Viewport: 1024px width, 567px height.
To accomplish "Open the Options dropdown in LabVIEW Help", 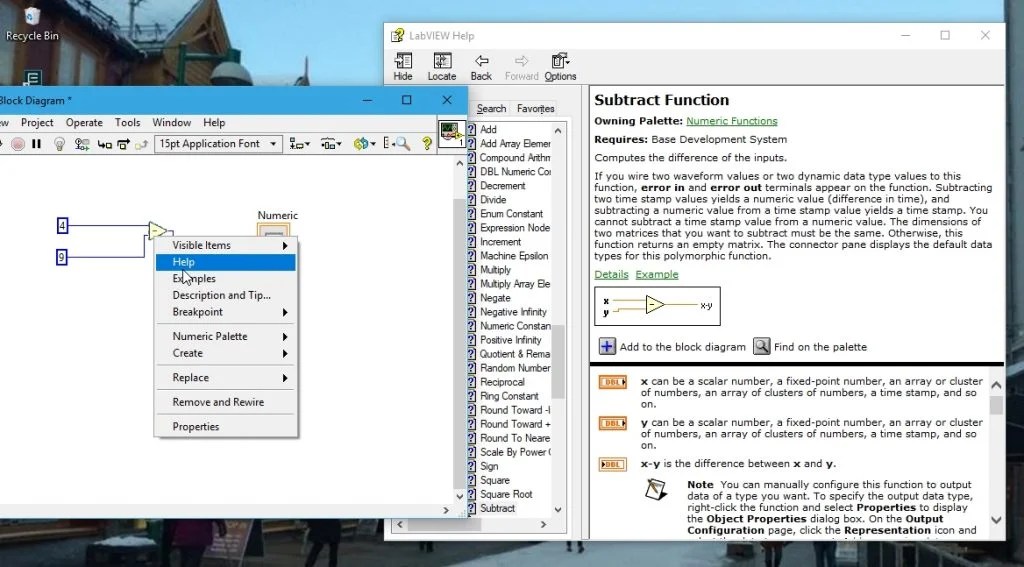I will click(x=560, y=67).
